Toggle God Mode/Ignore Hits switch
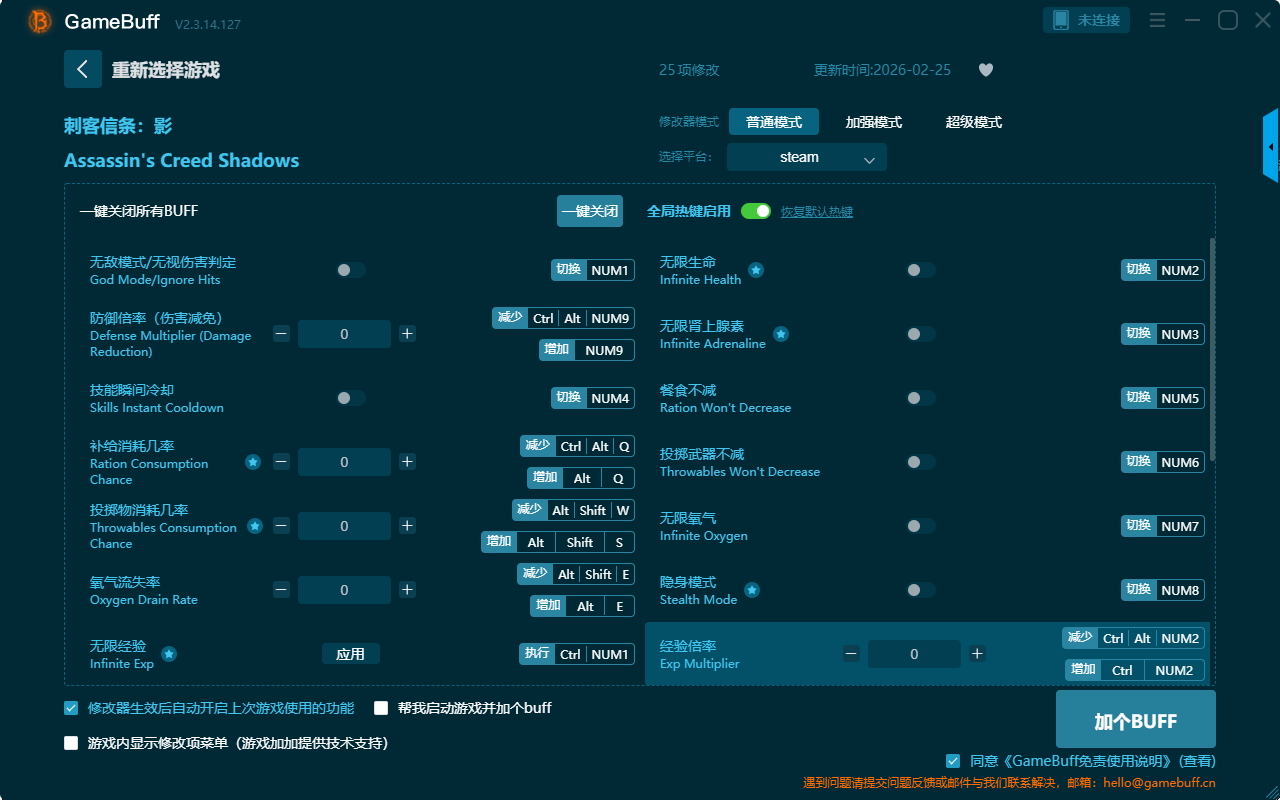 (351, 270)
